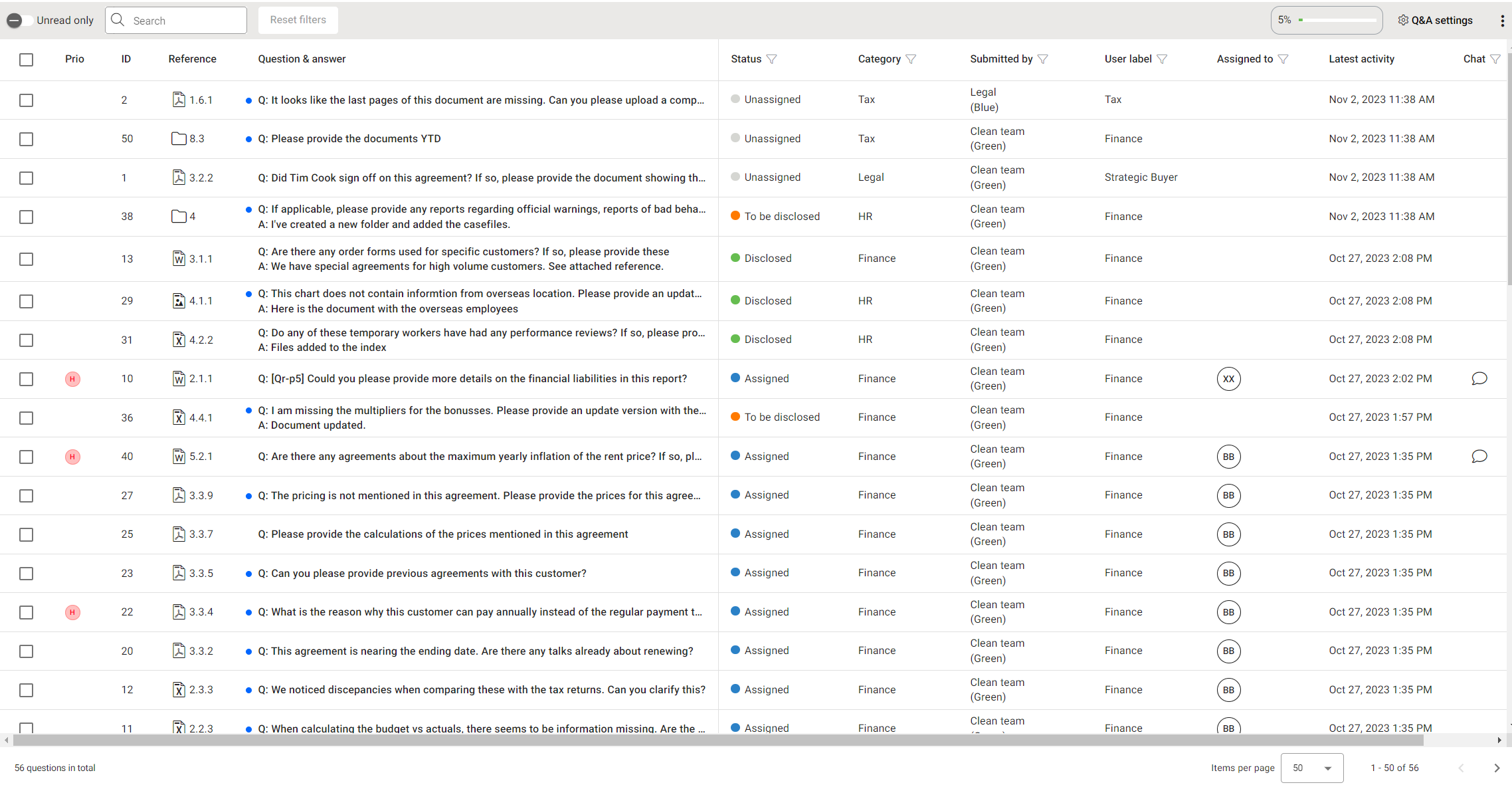Viewport: 1512px width, 785px height.
Task: Check the box for question ID 38
Action: (x=26, y=217)
